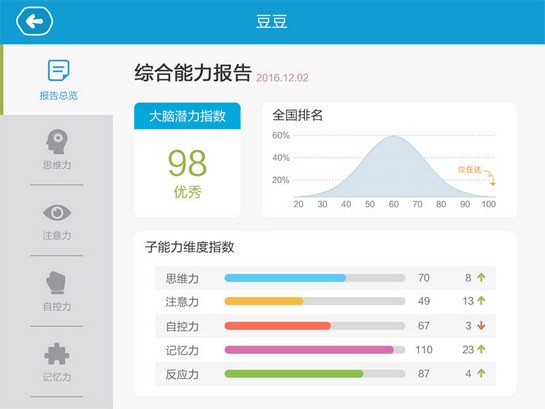
Task: Click the 子能力维度指数 heading
Action: click(190, 247)
